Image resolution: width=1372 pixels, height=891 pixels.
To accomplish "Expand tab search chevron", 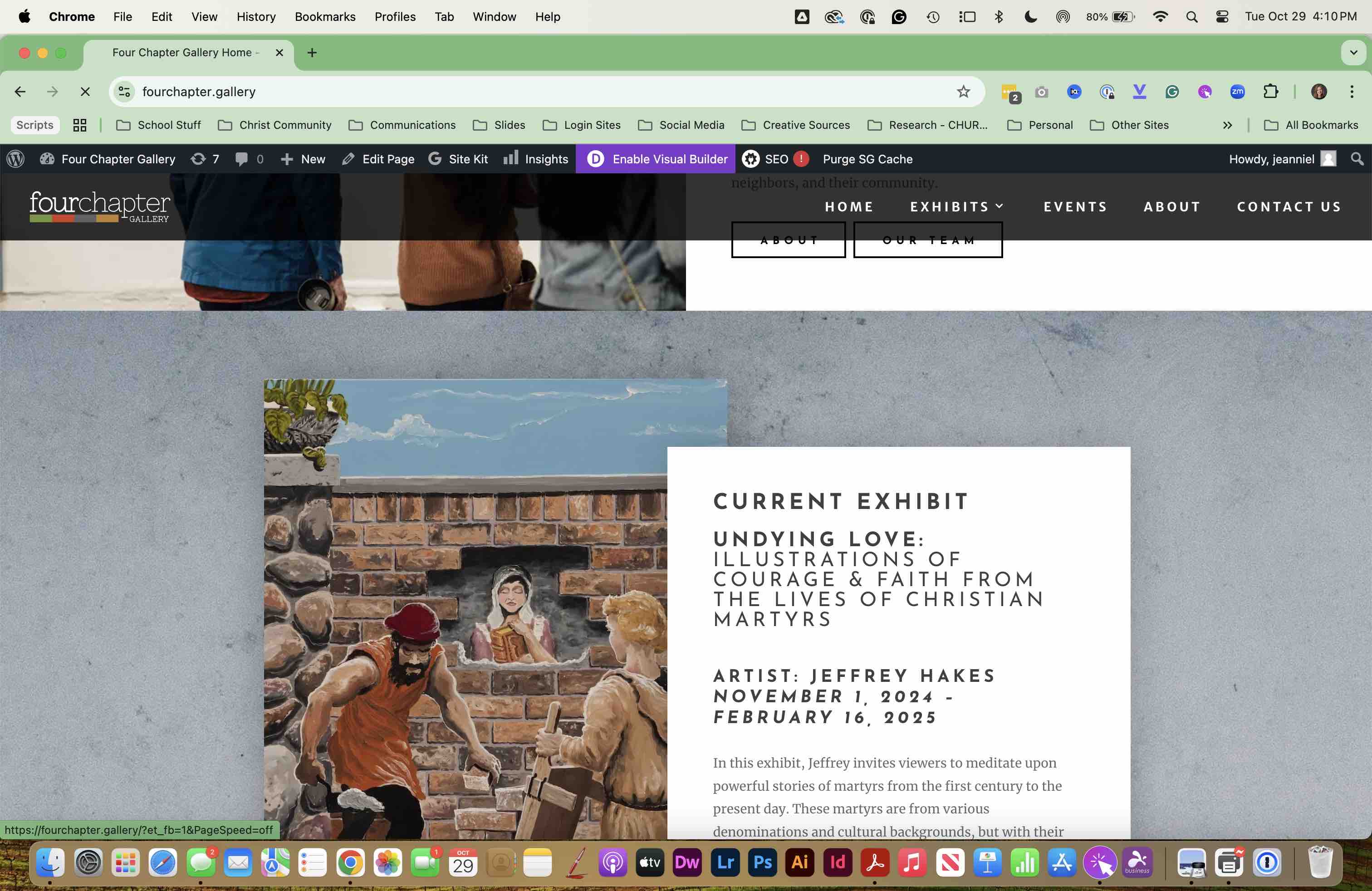I will click(x=1353, y=53).
